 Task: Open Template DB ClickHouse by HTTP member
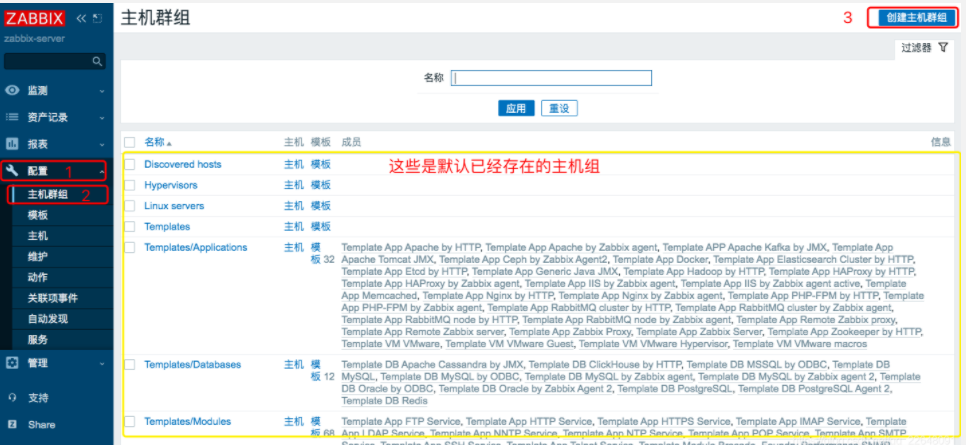pyautogui.click(x=605, y=365)
